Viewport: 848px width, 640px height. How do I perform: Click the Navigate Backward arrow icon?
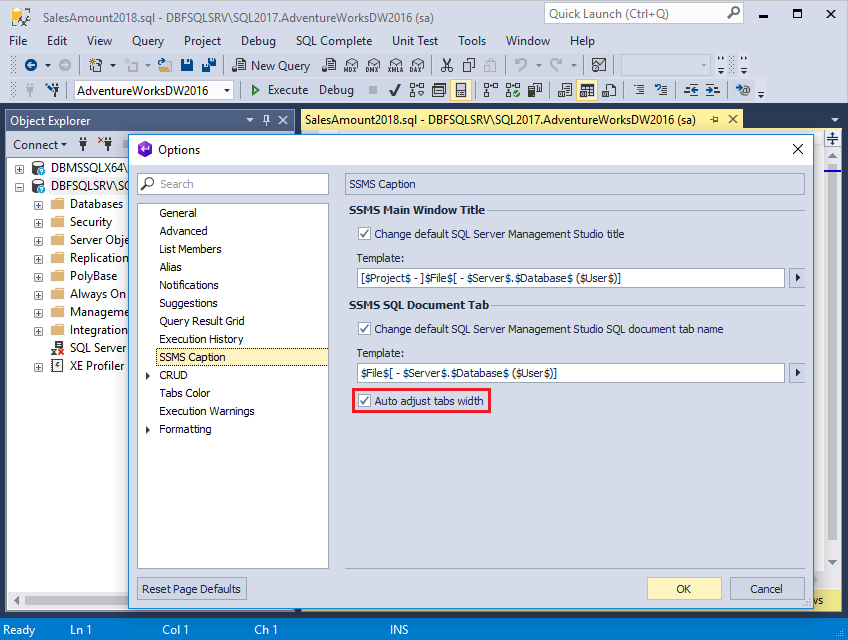[x=31, y=65]
